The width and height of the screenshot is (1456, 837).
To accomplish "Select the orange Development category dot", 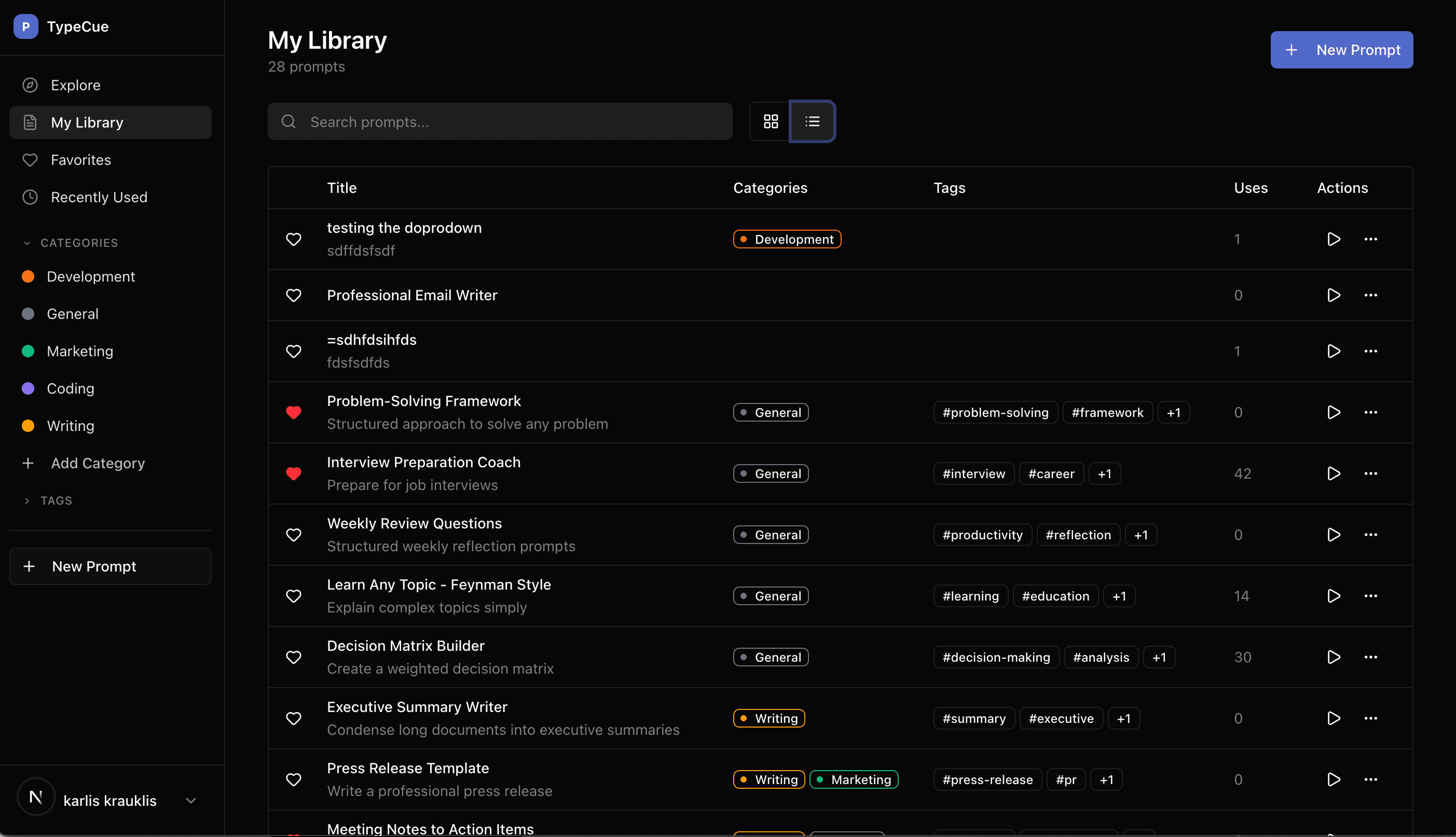I will (28, 276).
